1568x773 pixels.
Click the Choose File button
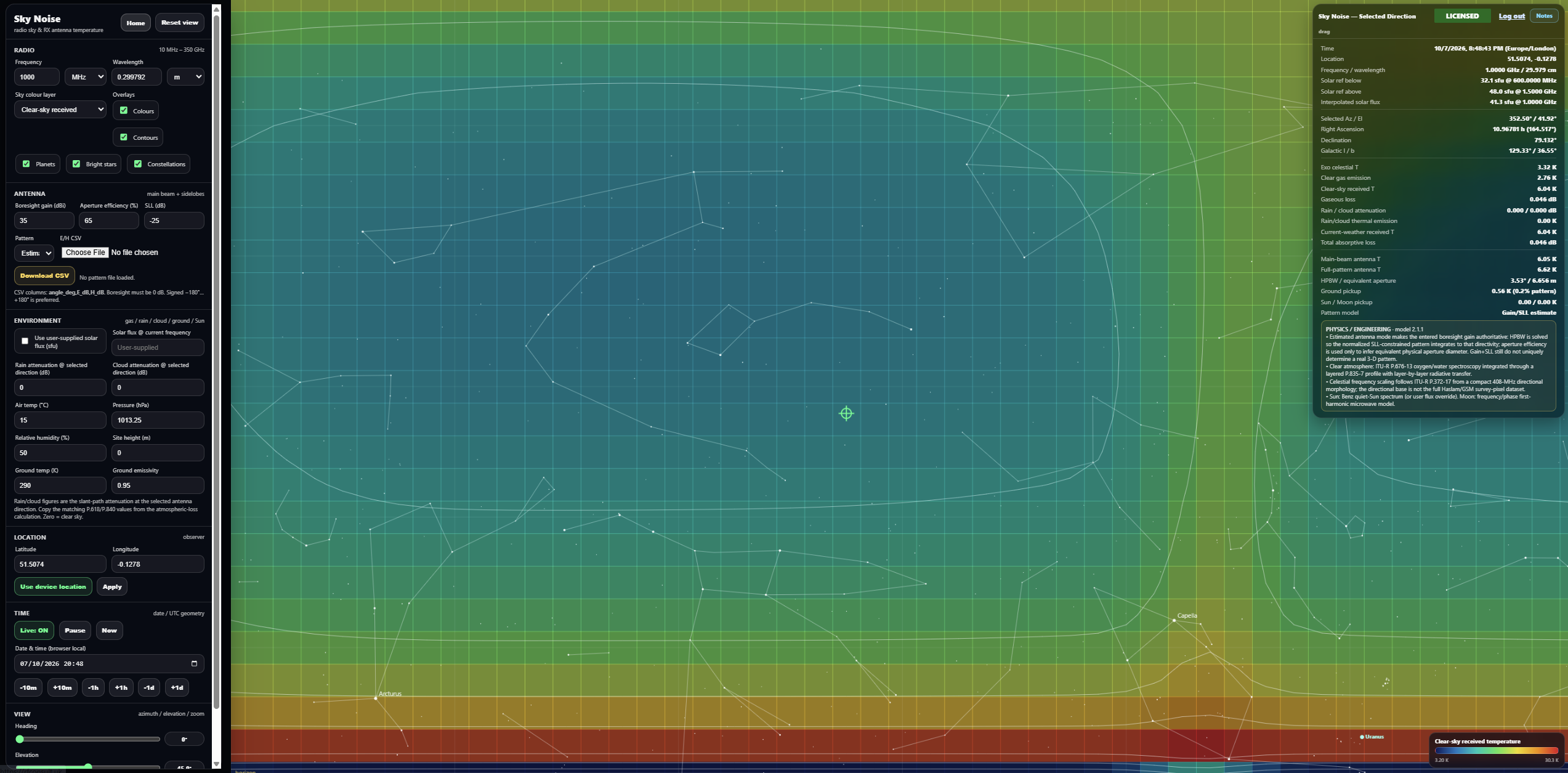(x=86, y=253)
